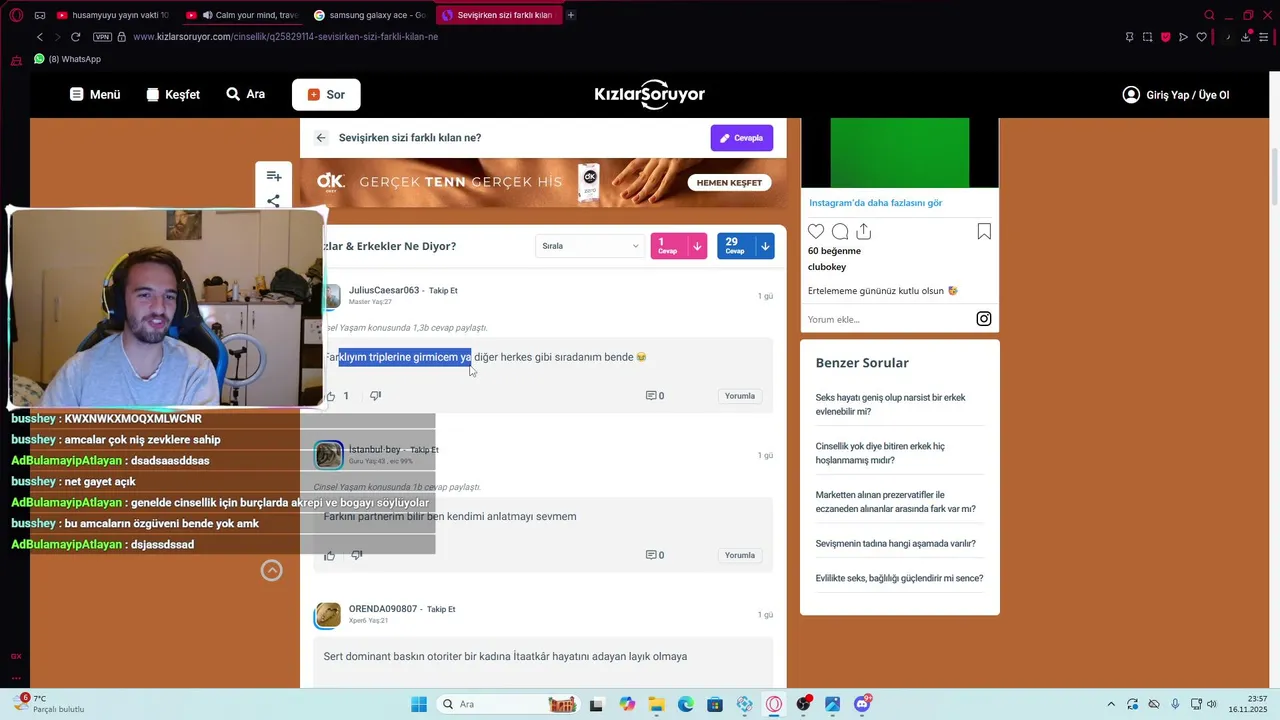Screen dimensions: 1280x720
Task: Open the WhatsApp bookmark
Action: pyautogui.click(x=67, y=59)
